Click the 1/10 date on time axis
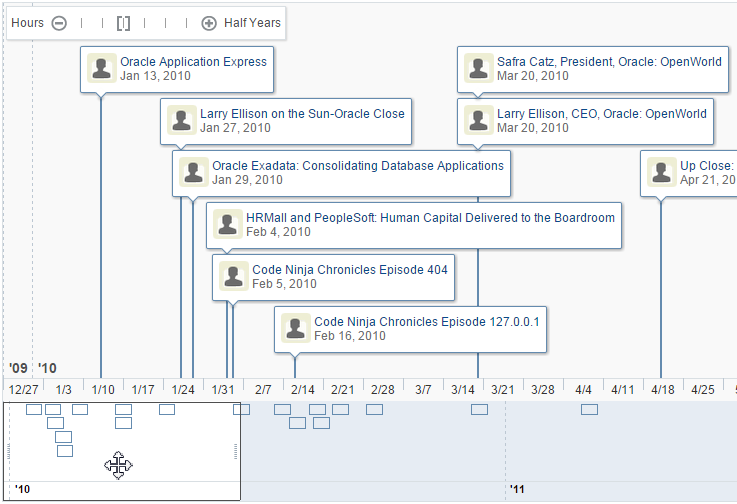 pyautogui.click(x=103, y=390)
